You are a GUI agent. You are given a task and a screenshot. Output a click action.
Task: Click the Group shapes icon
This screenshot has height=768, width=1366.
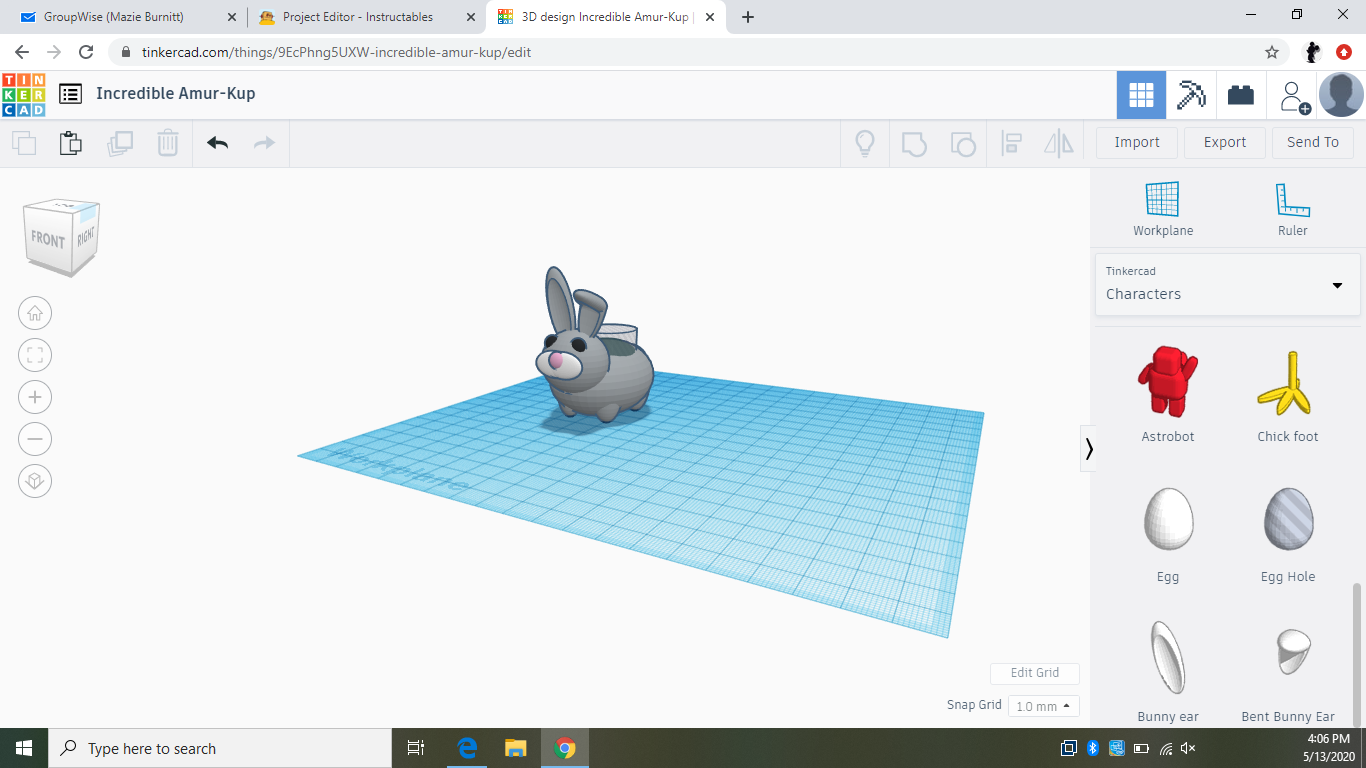[x=915, y=143]
